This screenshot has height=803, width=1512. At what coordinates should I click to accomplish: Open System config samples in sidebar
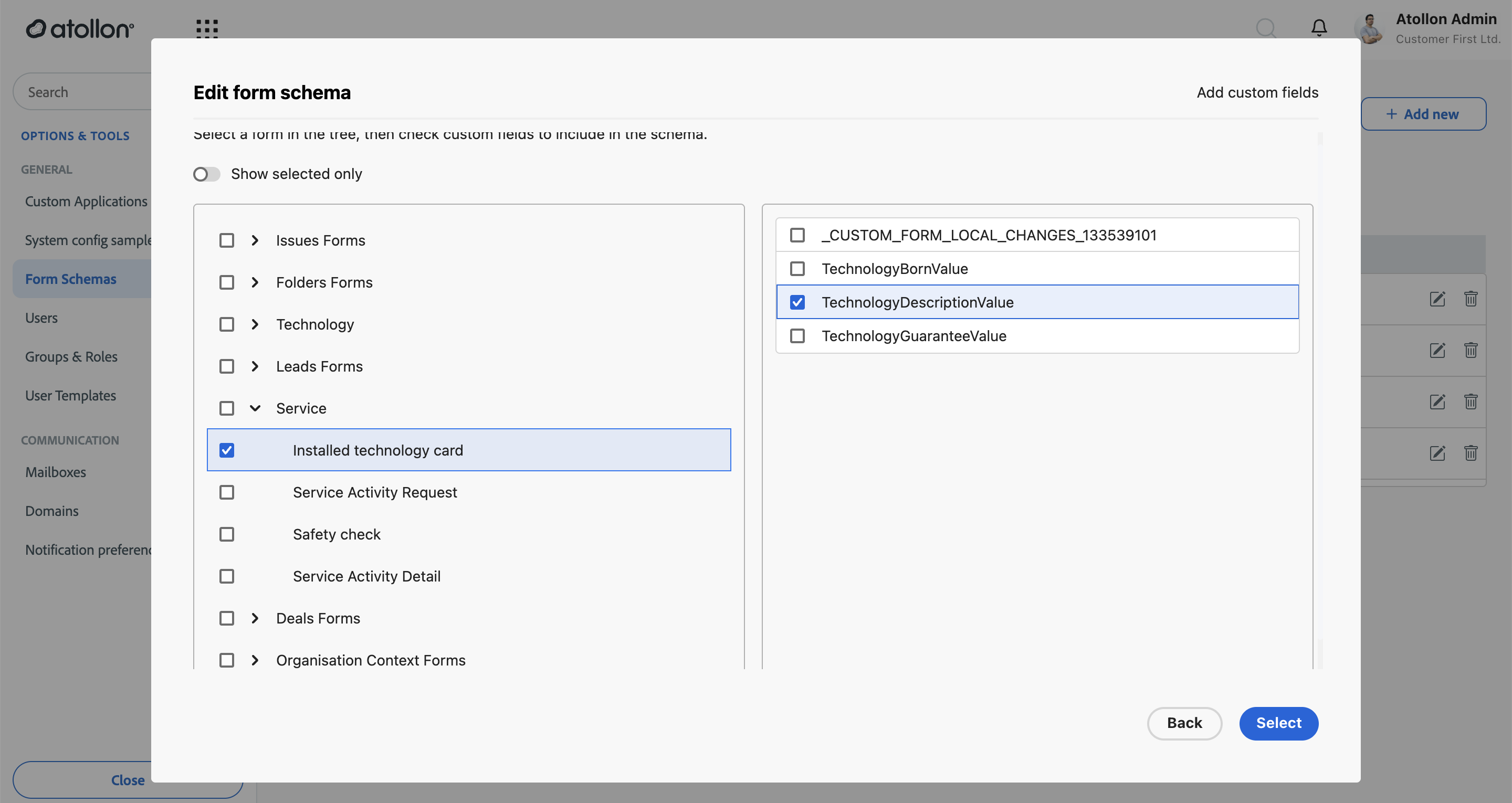88,240
